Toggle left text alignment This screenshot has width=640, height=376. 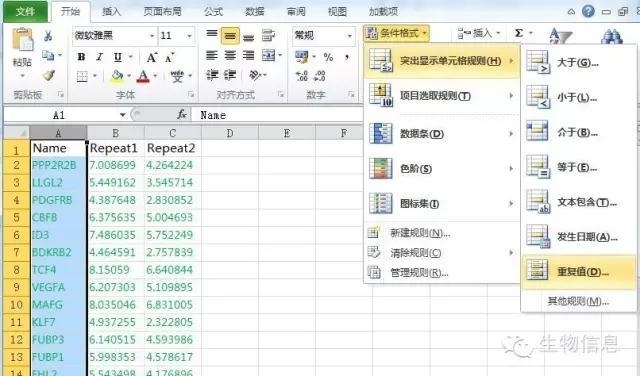(211, 55)
